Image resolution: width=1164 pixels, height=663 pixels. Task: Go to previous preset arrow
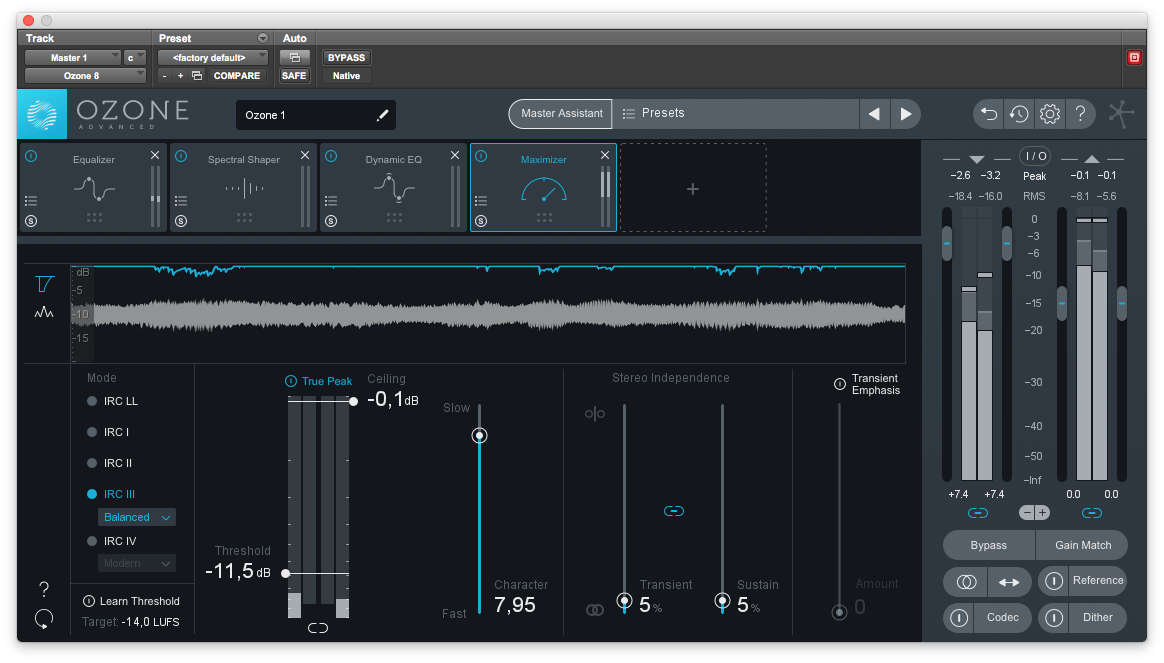874,114
